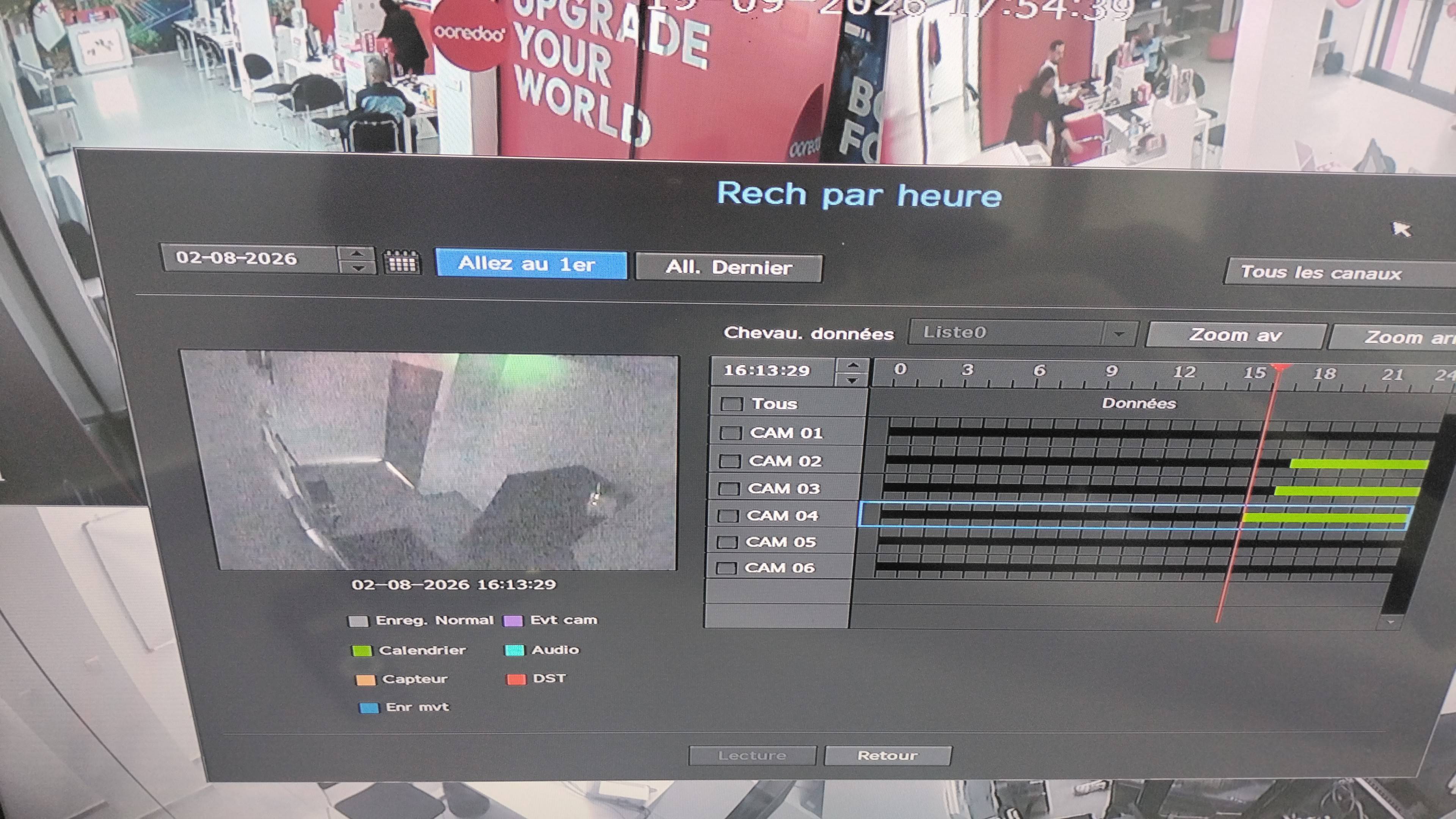The width and height of the screenshot is (1456, 819).
Task: Click the green recording bar on CAM 02
Action: click(1359, 464)
